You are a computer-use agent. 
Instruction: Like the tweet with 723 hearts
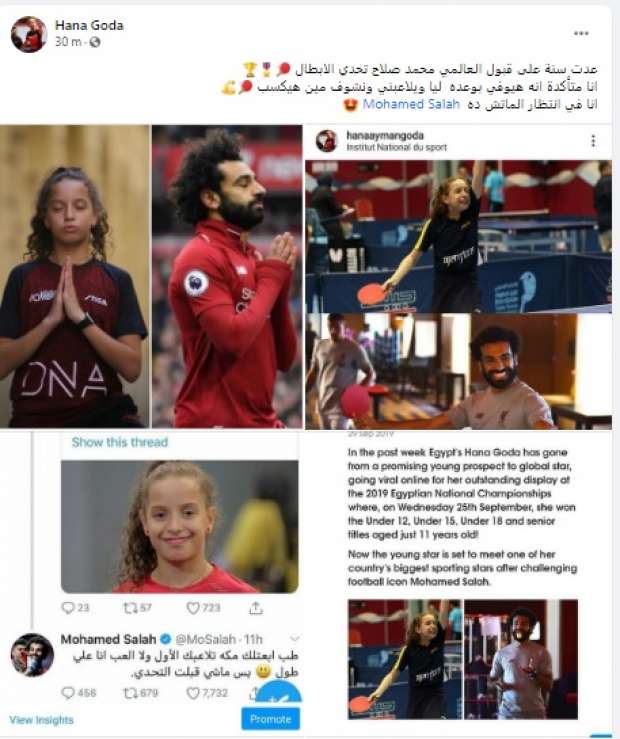click(193, 608)
